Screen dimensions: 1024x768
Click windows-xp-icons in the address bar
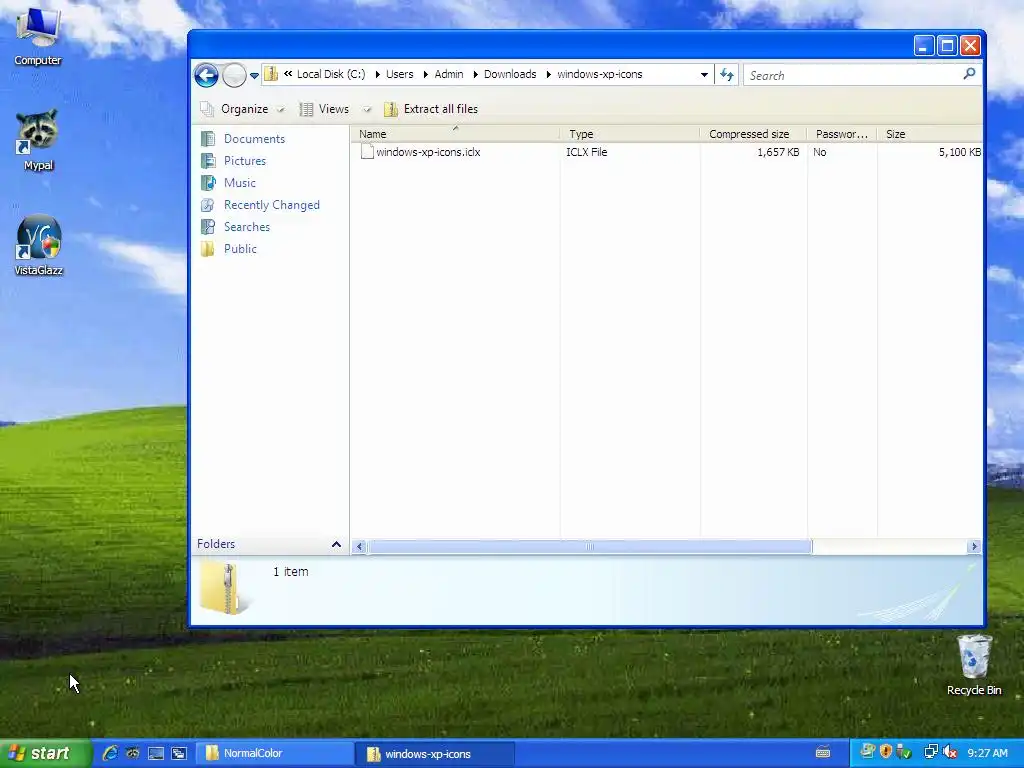pos(600,74)
